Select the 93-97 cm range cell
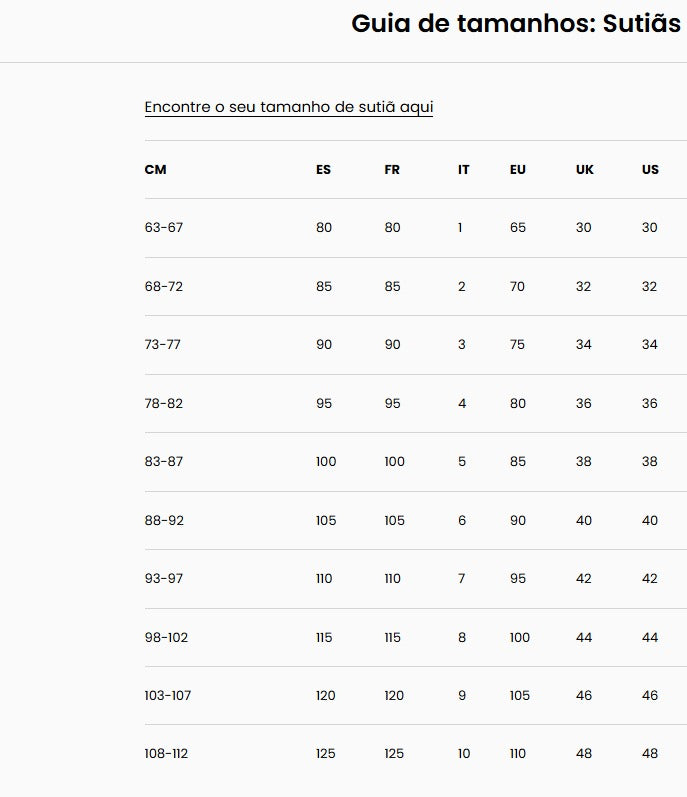Screen dimensions: 687x797 pos(164,579)
